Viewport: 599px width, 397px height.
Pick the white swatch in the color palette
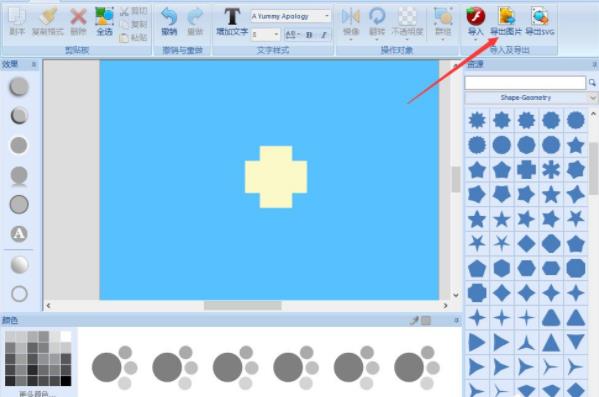(x=66, y=336)
